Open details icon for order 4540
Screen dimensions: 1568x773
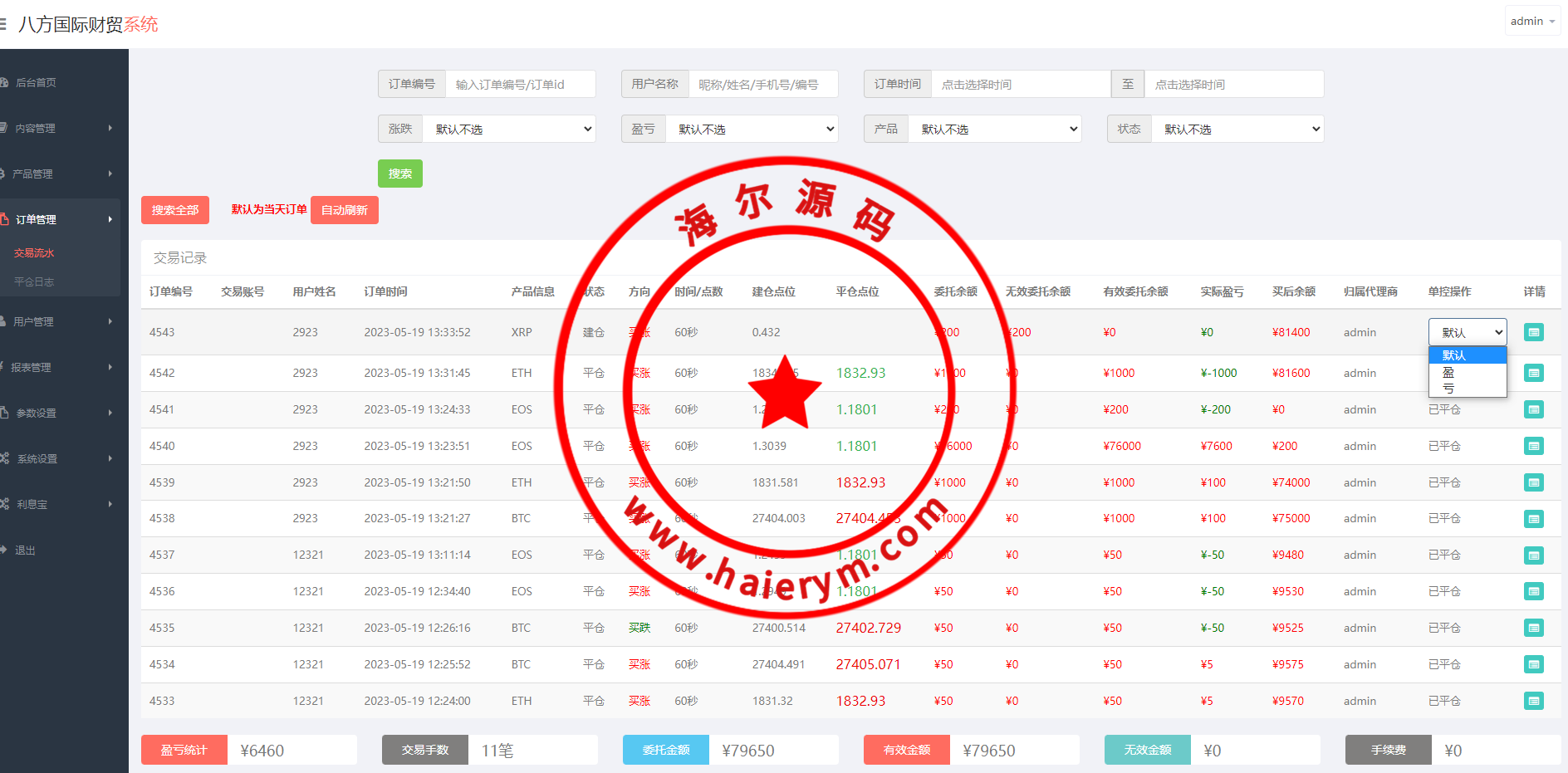(1533, 446)
